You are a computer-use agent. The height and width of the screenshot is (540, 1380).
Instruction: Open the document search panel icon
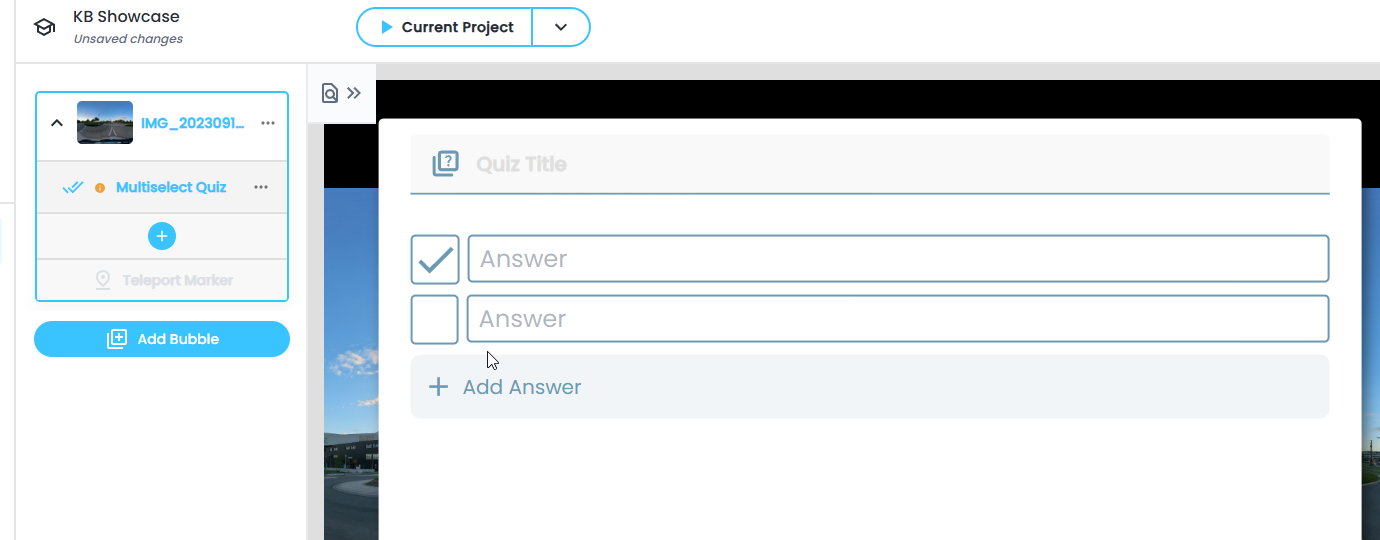pyautogui.click(x=329, y=93)
